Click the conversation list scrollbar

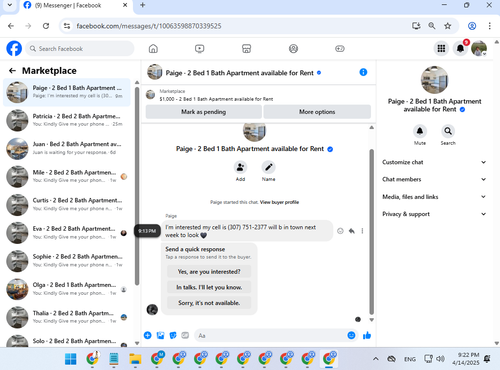click(x=137, y=186)
